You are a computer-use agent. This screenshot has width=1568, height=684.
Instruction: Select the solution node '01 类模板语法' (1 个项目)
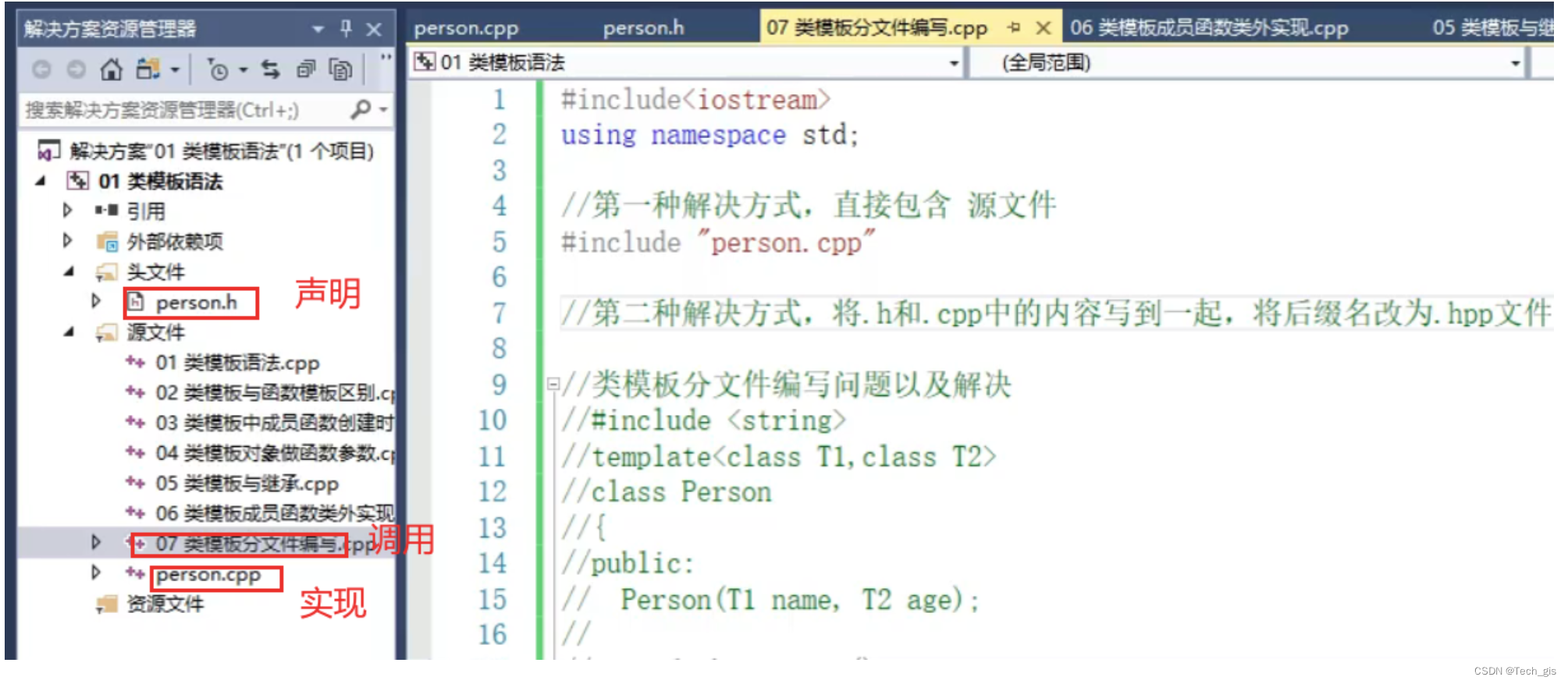(222, 151)
